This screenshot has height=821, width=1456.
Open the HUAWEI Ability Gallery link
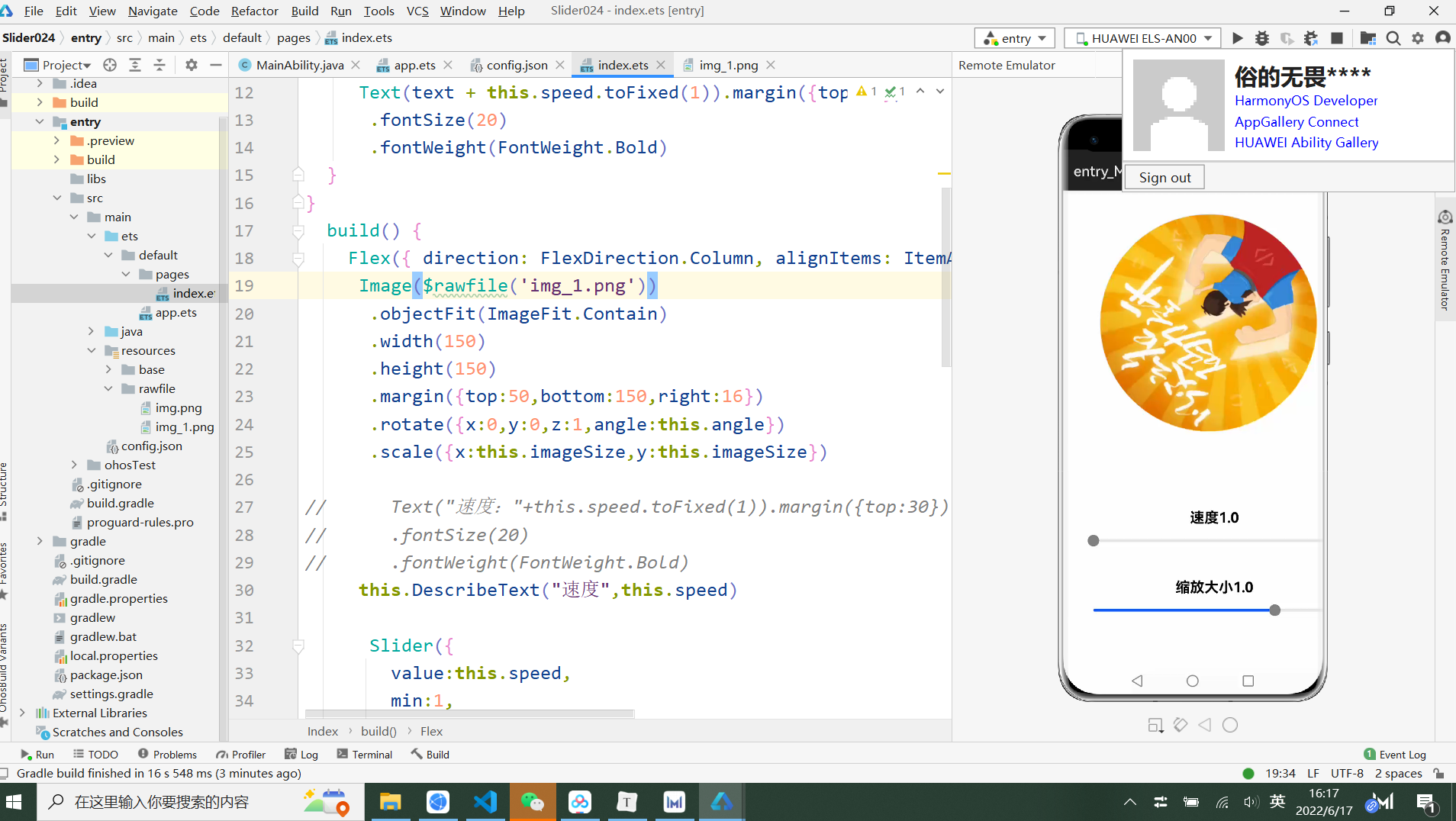tap(1306, 143)
